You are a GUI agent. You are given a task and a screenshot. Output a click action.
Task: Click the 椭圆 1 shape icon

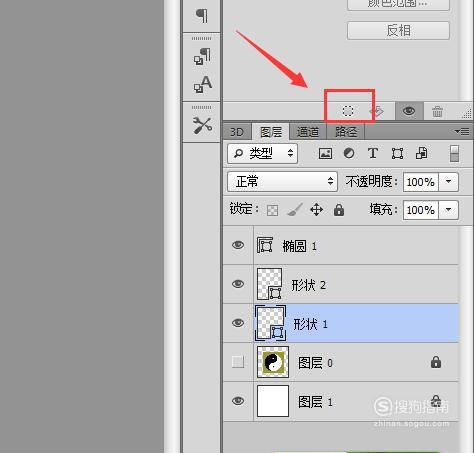(x=265, y=245)
